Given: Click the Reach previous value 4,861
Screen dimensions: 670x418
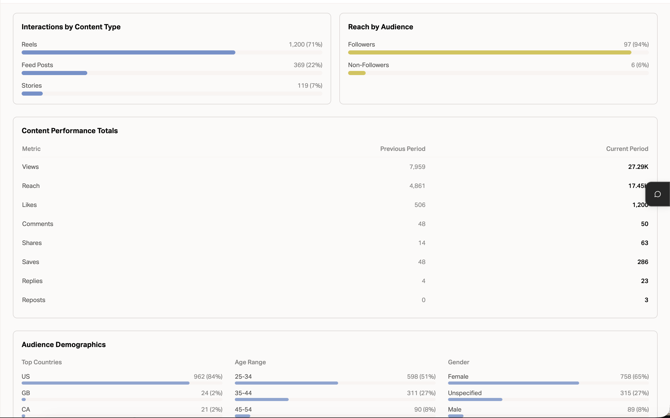Looking at the screenshot, I should click(417, 186).
